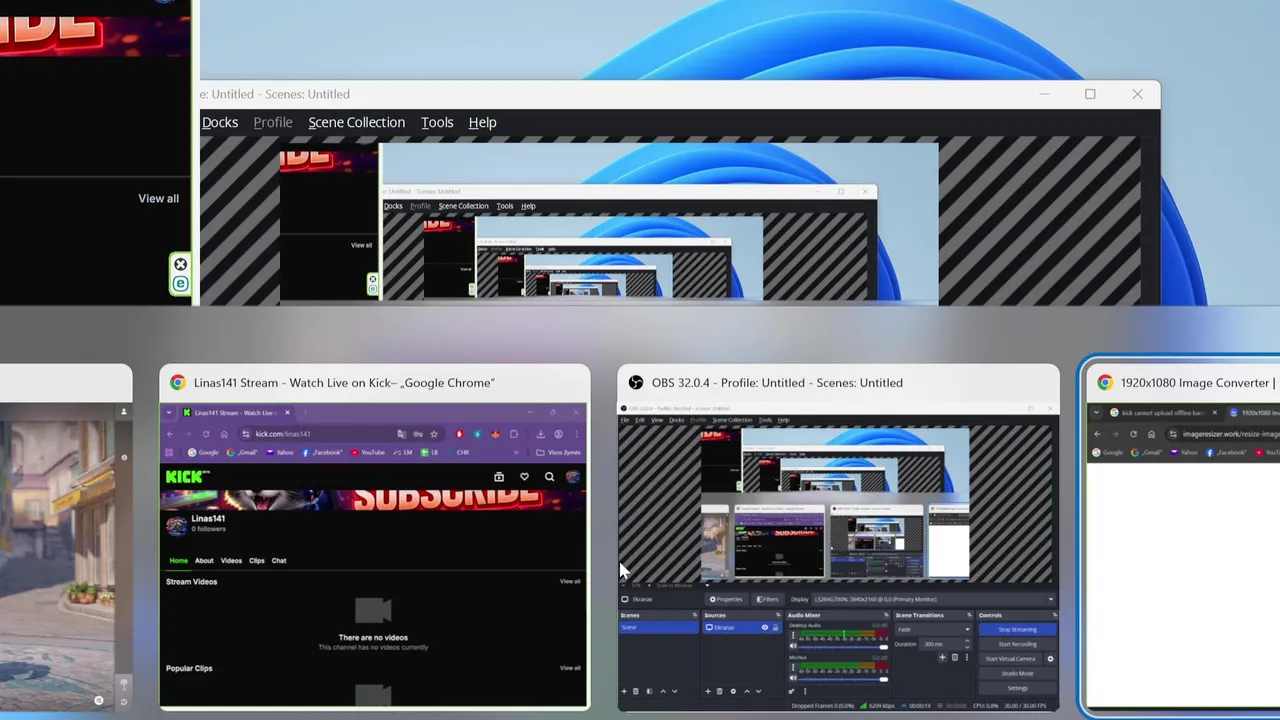Click the Filters button in the OBS source toolbar
The width and height of the screenshot is (1280, 720).
(767, 599)
